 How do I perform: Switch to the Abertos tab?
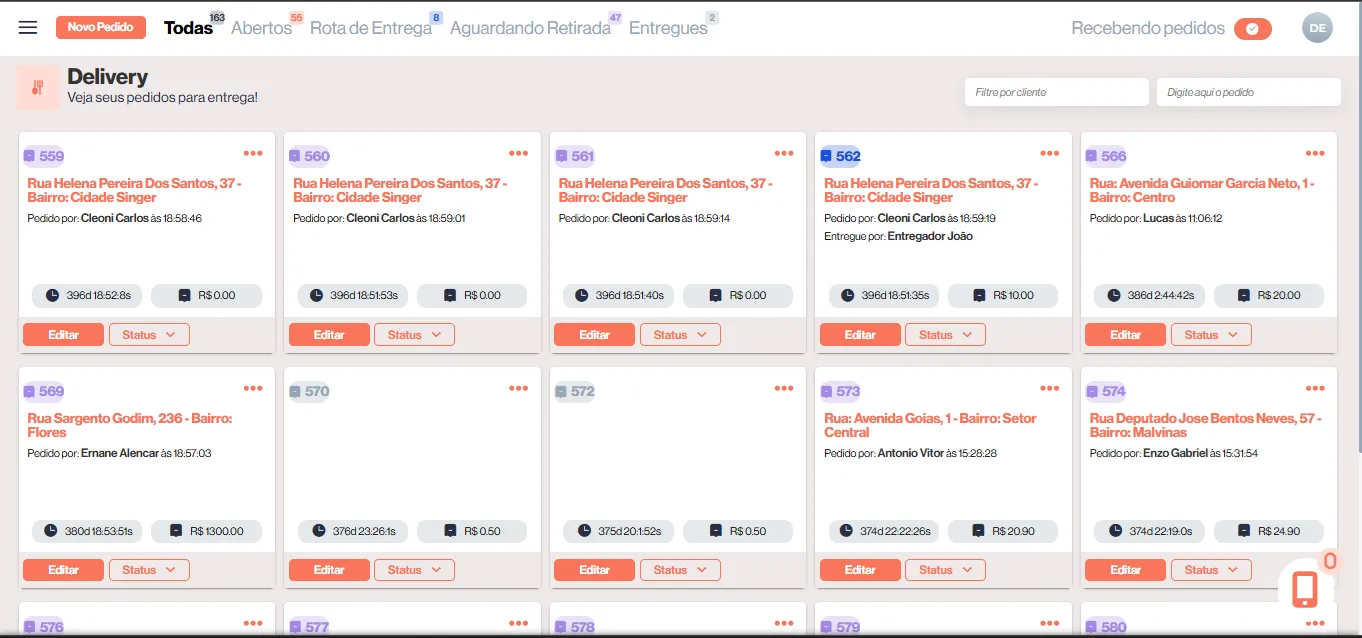pos(261,28)
